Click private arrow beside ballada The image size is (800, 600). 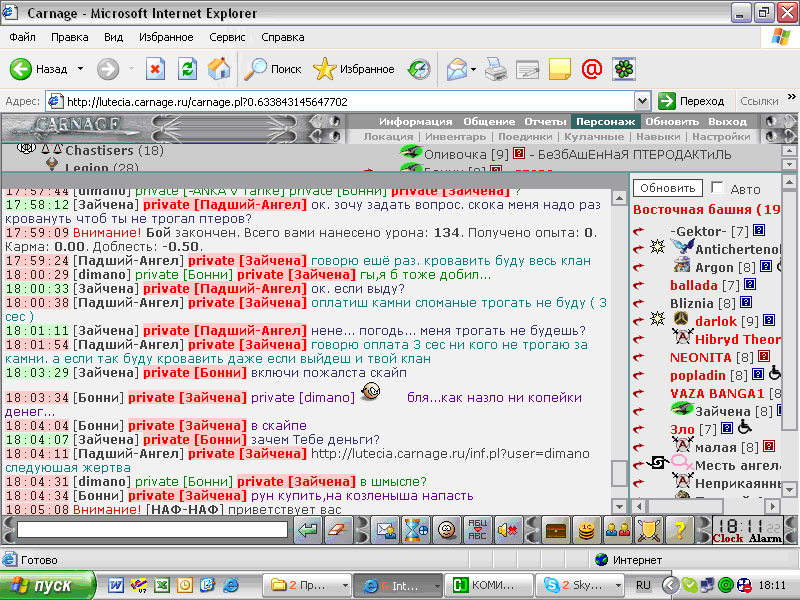click(638, 285)
